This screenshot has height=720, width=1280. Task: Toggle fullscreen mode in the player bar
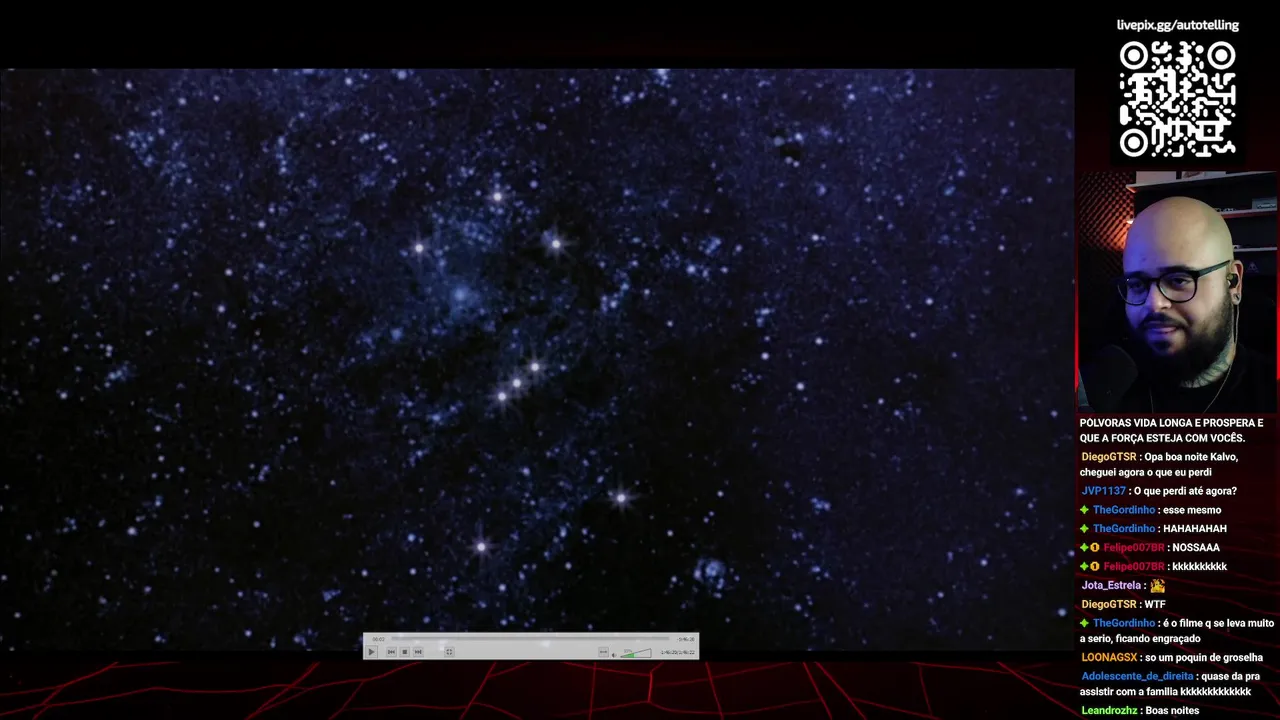[x=449, y=652]
